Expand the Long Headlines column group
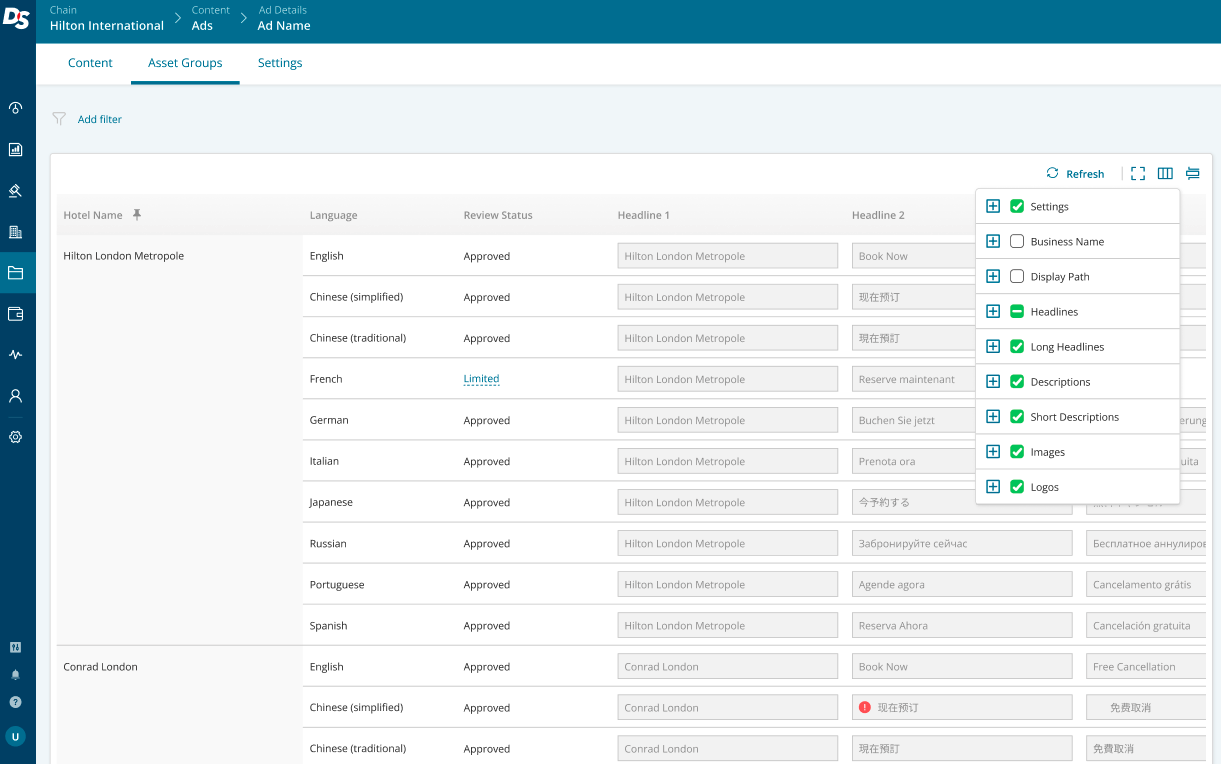The height and width of the screenshot is (764, 1221). click(x=993, y=346)
